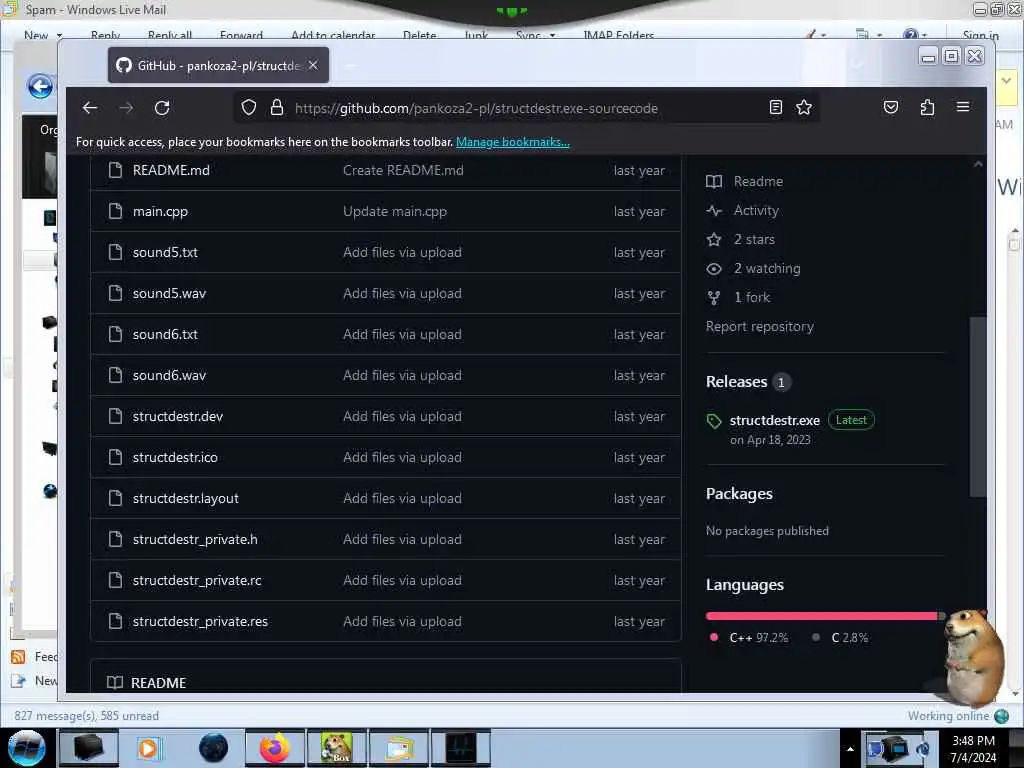The height and width of the screenshot is (768, 1024).
Task: Open the Packages heading
Action: pyautogui.click(x=739, y=494)
